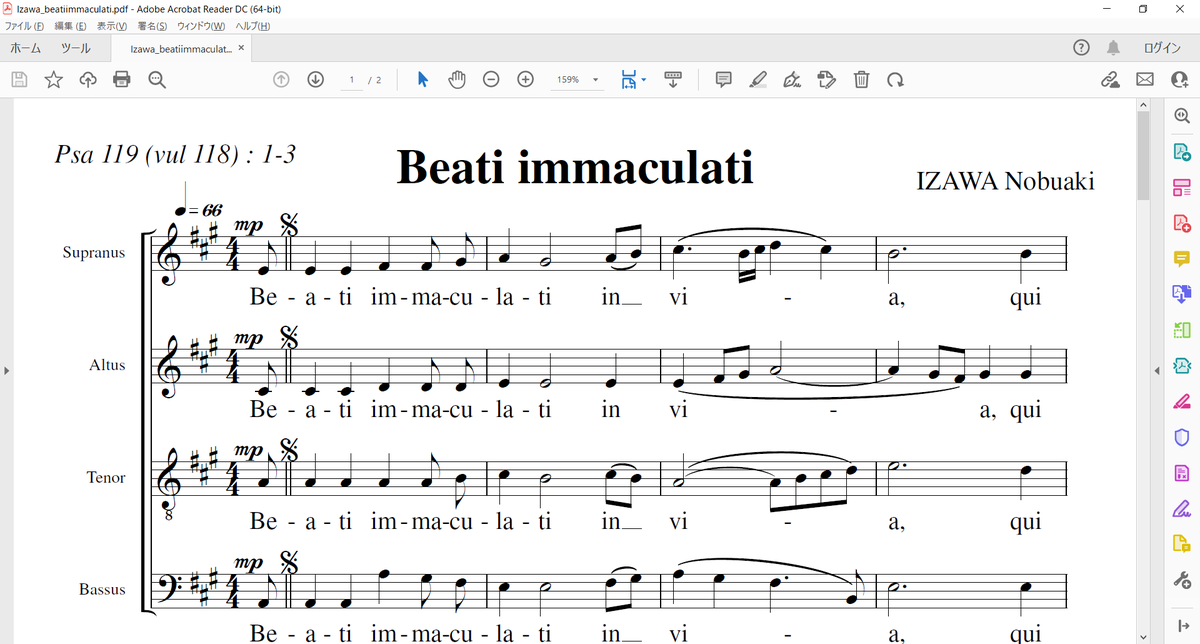Click the page number input field
This screenshot has width=1200, height=644.
click(x=351, y=80)
